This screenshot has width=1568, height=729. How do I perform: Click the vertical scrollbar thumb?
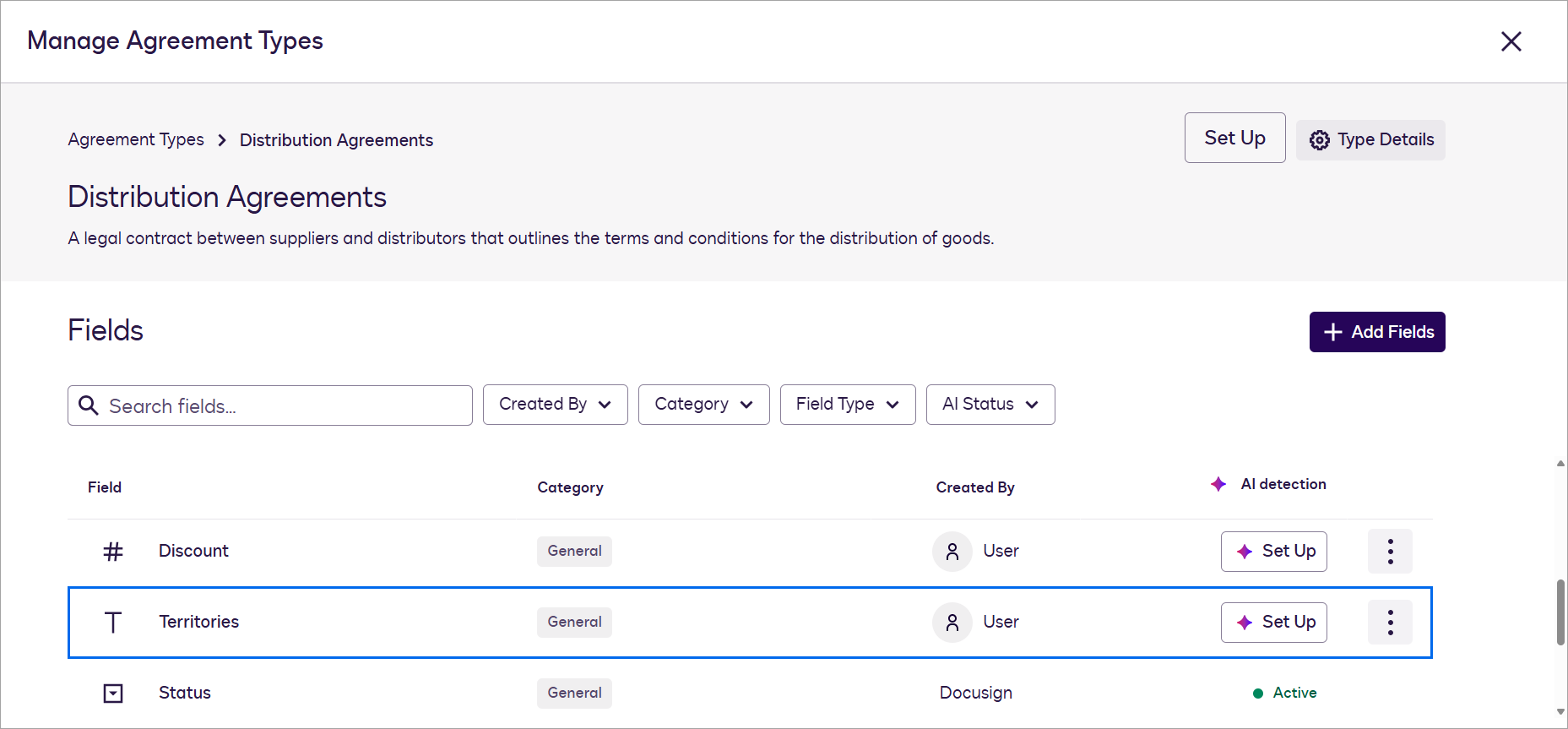click(x=1560, y=612)
